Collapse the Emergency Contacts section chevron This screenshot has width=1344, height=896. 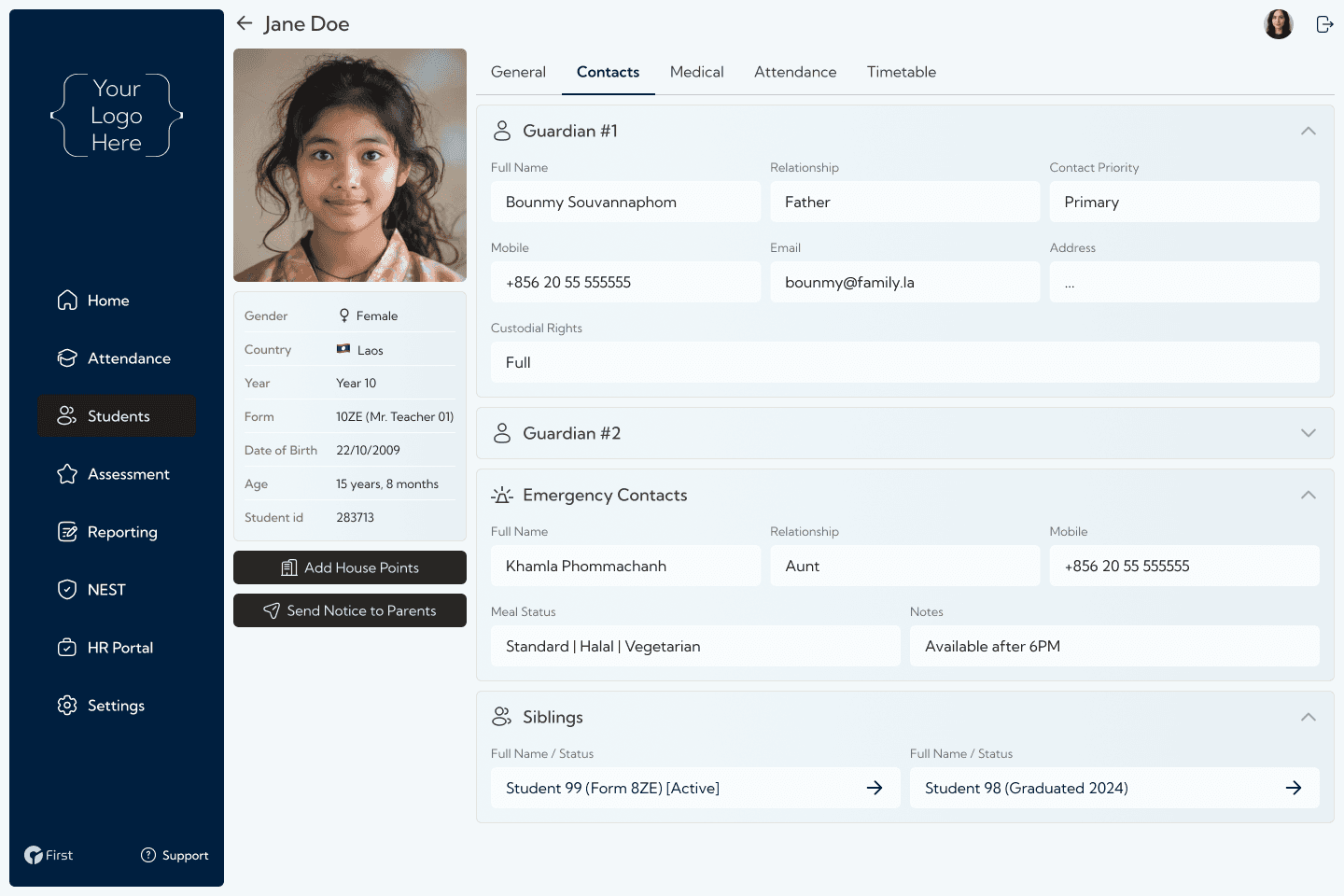pyautogui.click(x=1309, y=495)
